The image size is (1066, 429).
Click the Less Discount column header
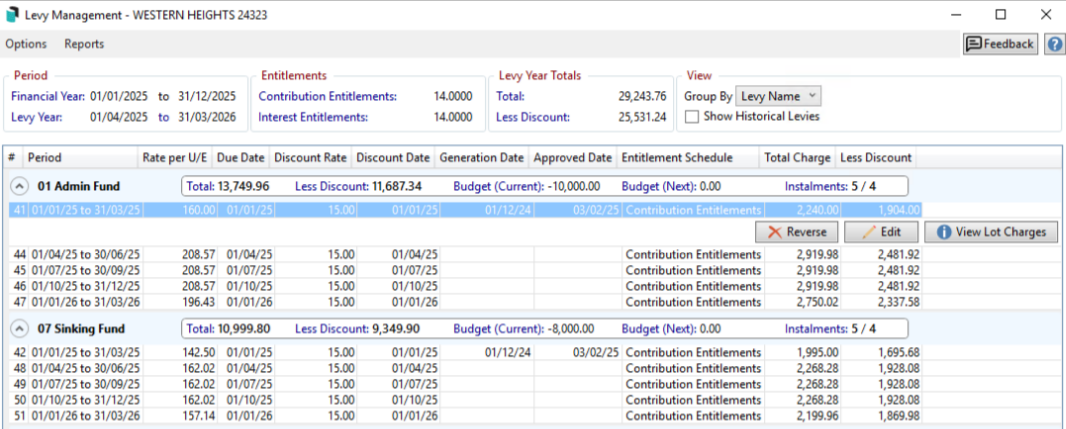click(x=876, y=158)
